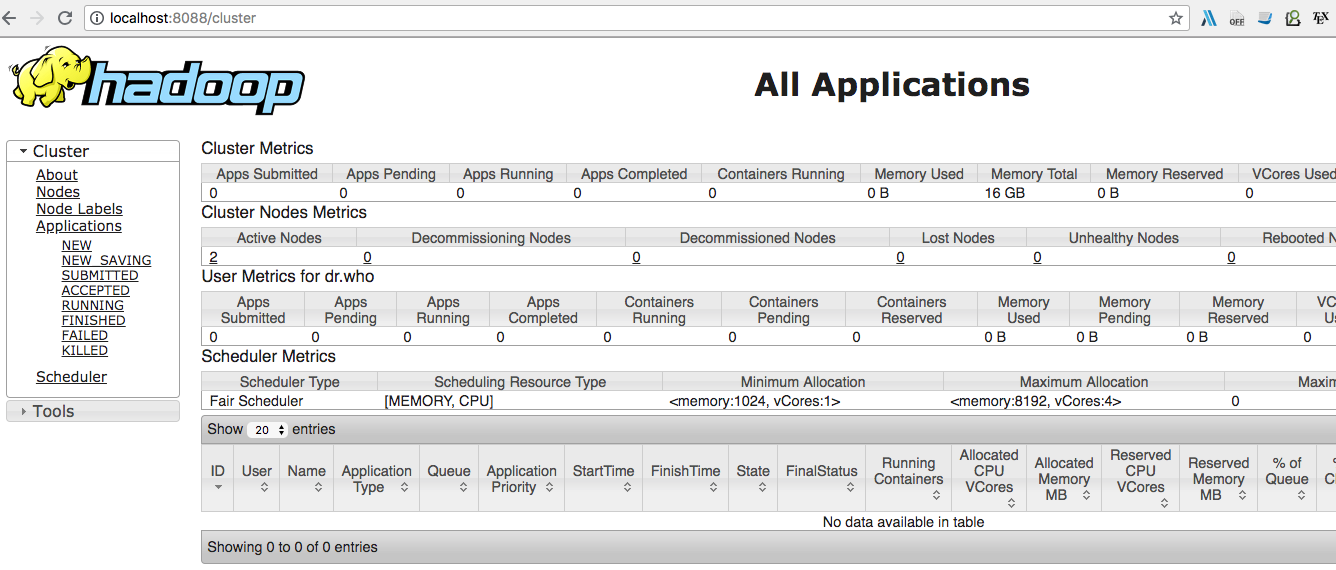Bookmark page with star icon
This screenshot has height=570, width=1336.
(1176, 18)
